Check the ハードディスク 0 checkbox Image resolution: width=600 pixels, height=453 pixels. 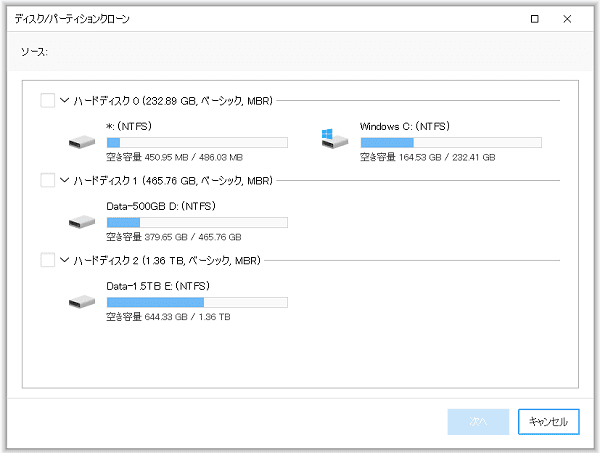click(48, 100)
